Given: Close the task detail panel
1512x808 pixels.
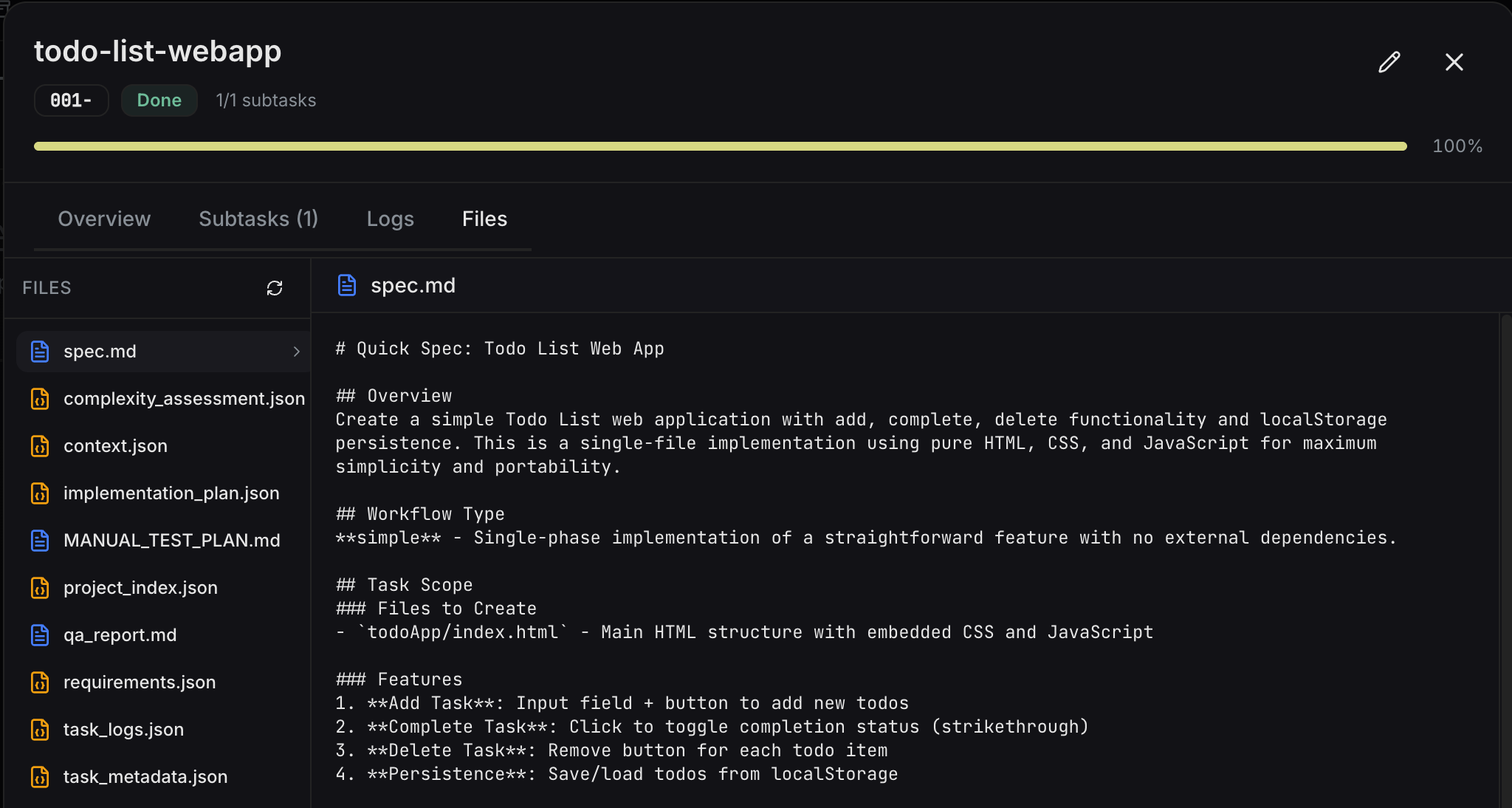Looking at the screenshot, I should [1454, 62].
